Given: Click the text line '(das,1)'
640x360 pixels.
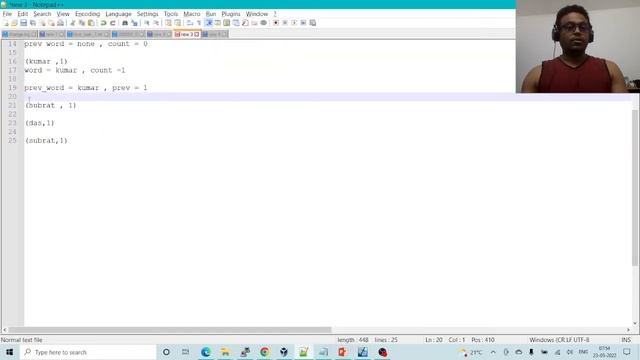Looking at the screenshot, I should click(40, 123).
